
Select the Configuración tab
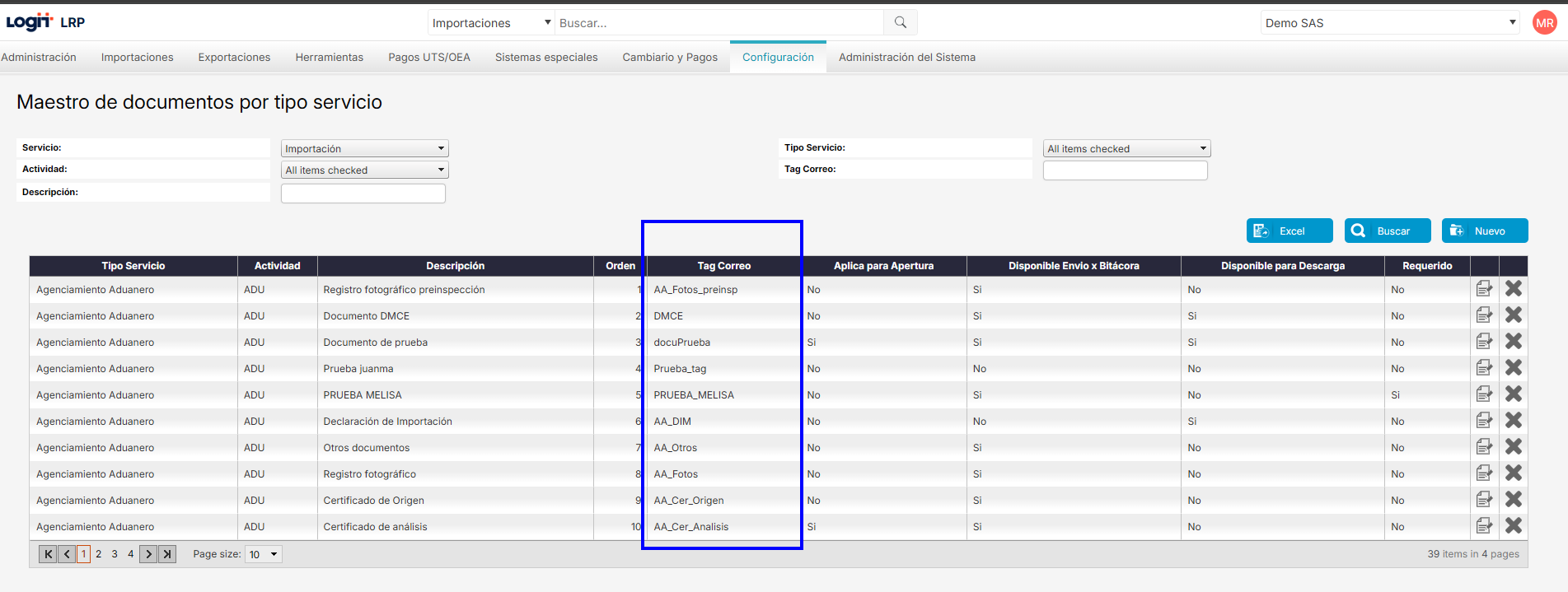(778, 57)
